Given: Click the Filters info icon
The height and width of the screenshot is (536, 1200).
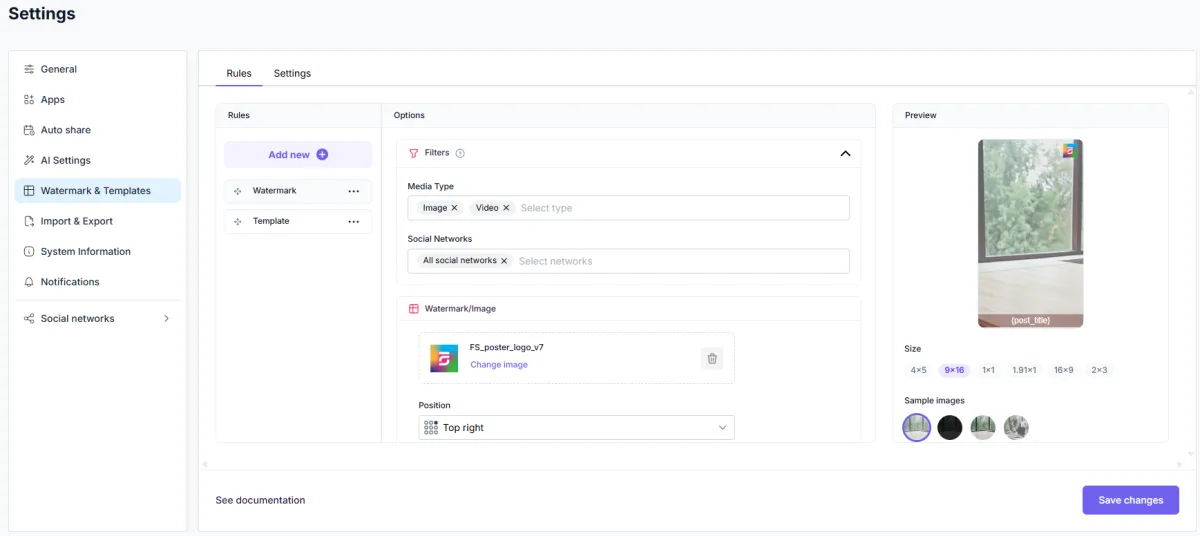Looking at the screenshot, I should pos(460,153).
